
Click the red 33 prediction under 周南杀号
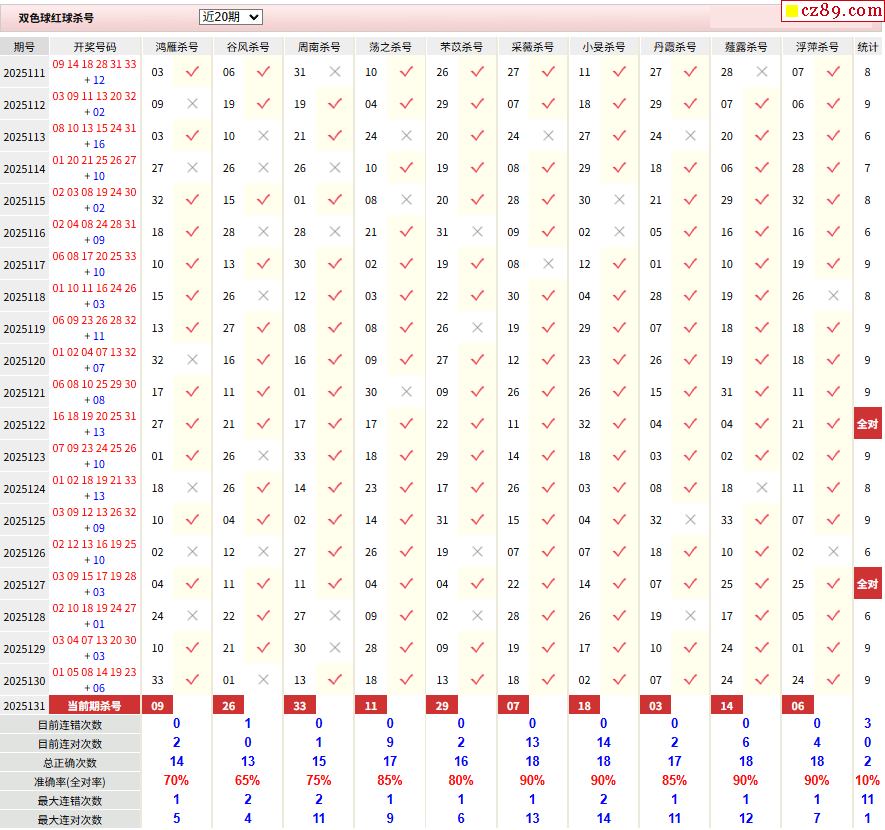pyautogui.click(x=300, y=705)
